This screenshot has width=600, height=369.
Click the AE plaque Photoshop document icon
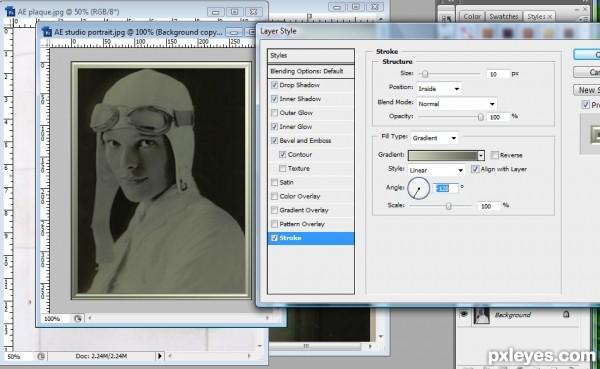[10, 11]
